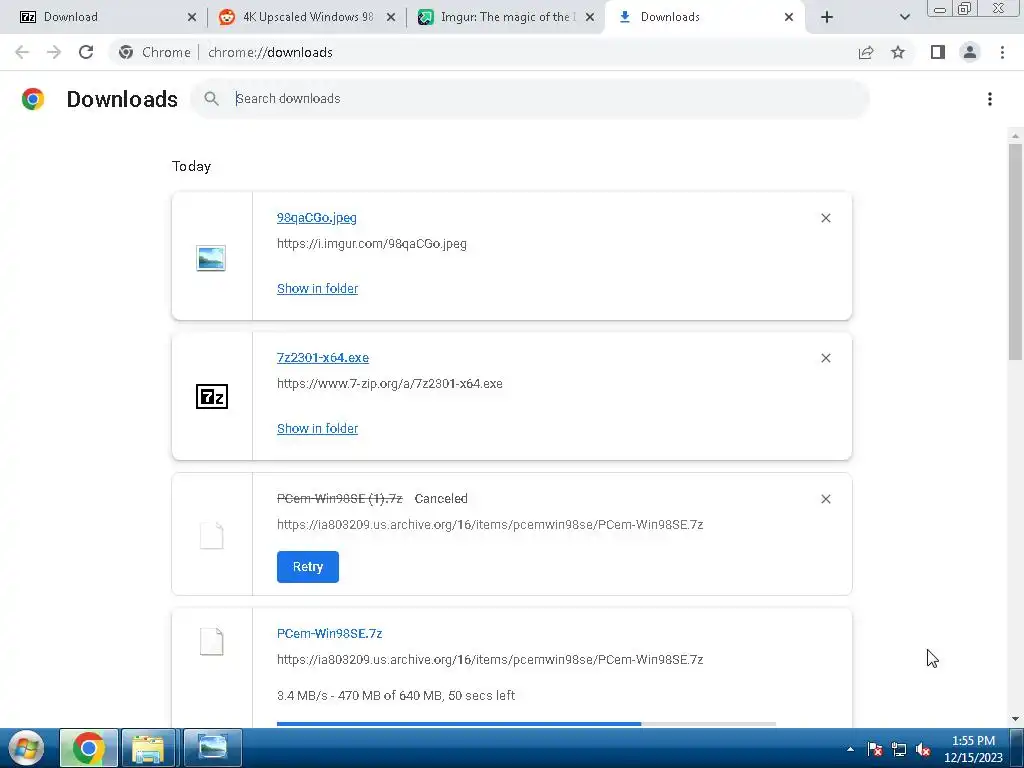The height and width of the screenshot is (768, 1024).
Task: Go forward using the browser forward arrow
Action: (54, 52)
